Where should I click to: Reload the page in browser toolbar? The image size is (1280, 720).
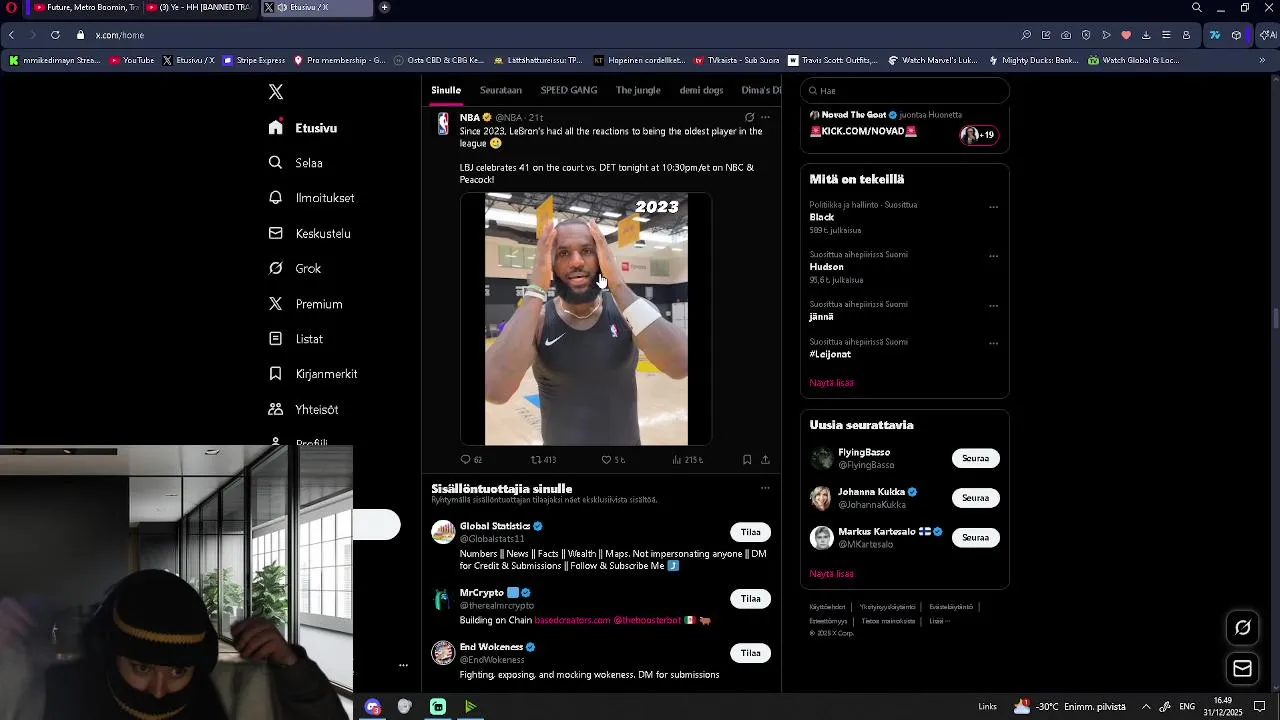click(55, 35)
